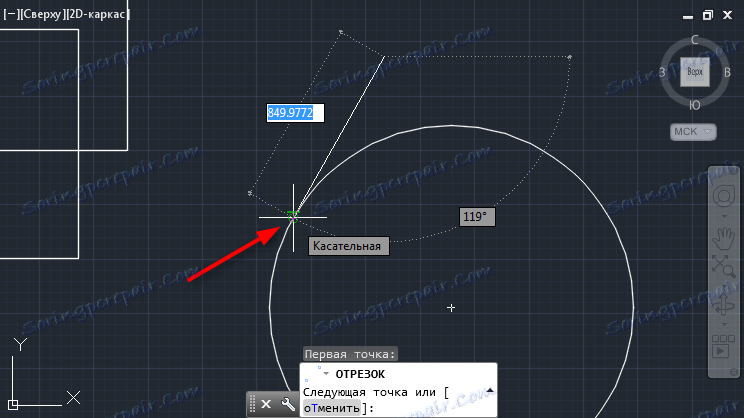Image resolution: width=744 pixels, height=418 pixels.
Task: Click the west З compass label
Action: click(x=662, y=73)
